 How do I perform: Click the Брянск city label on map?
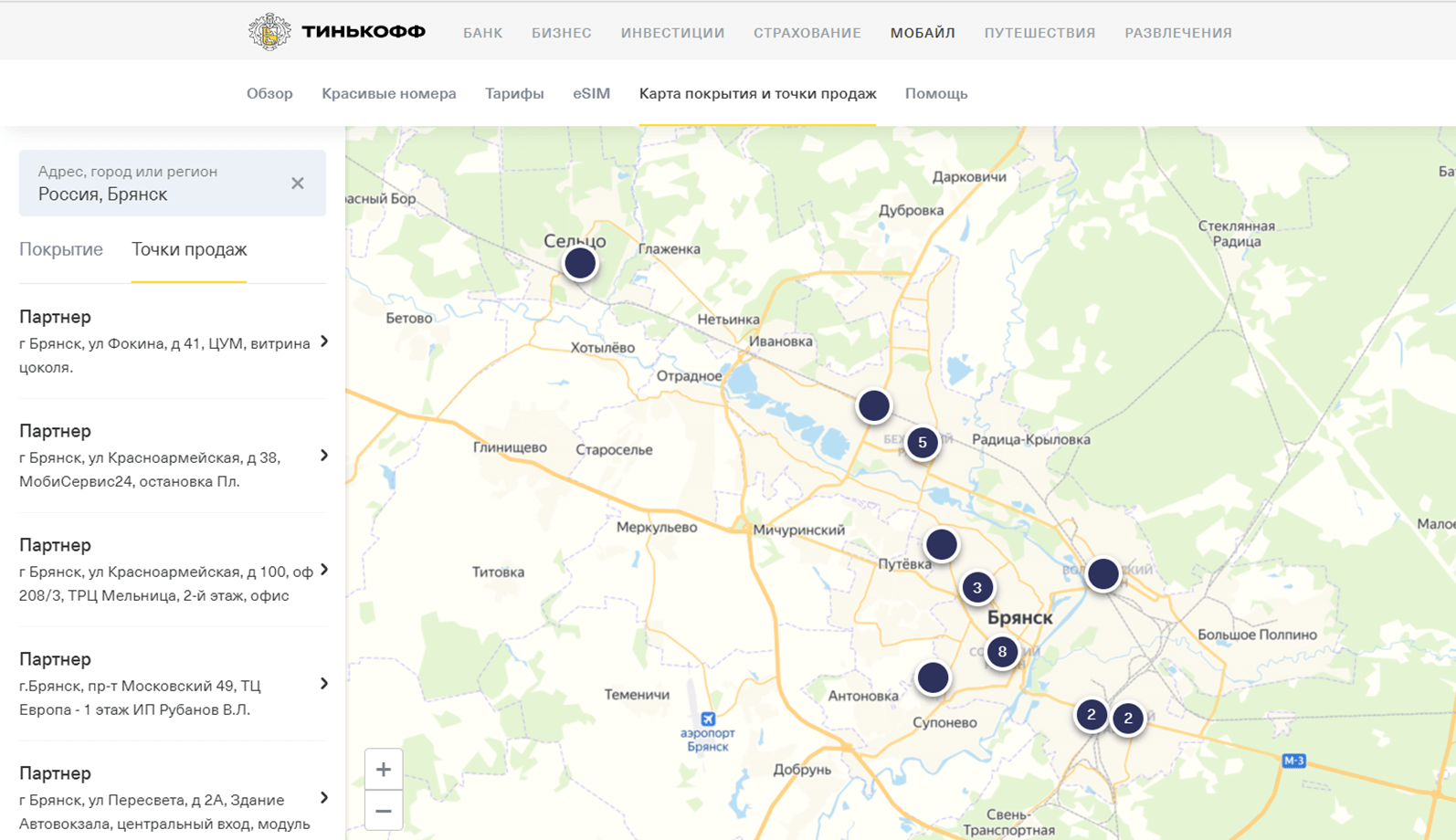pyautogui.click(x=1020, y=618)
